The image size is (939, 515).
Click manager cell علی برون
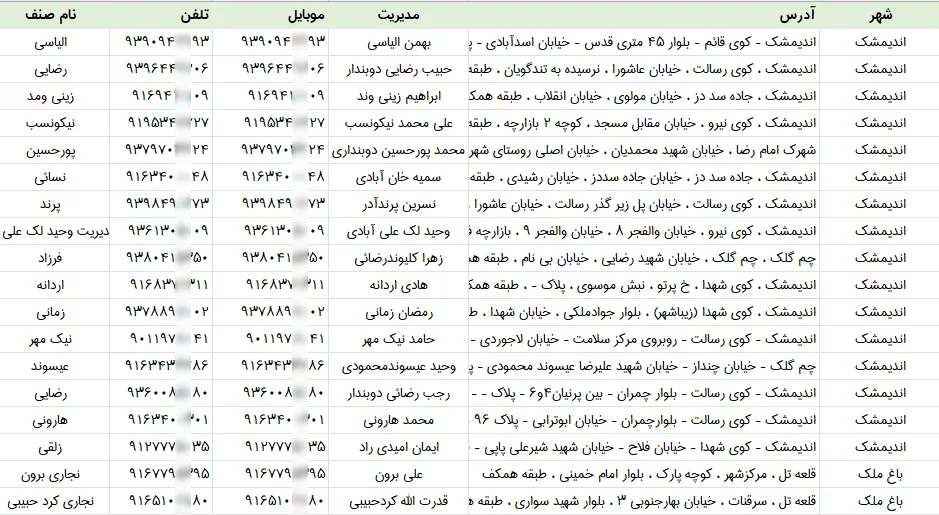[x=398, y=474]
